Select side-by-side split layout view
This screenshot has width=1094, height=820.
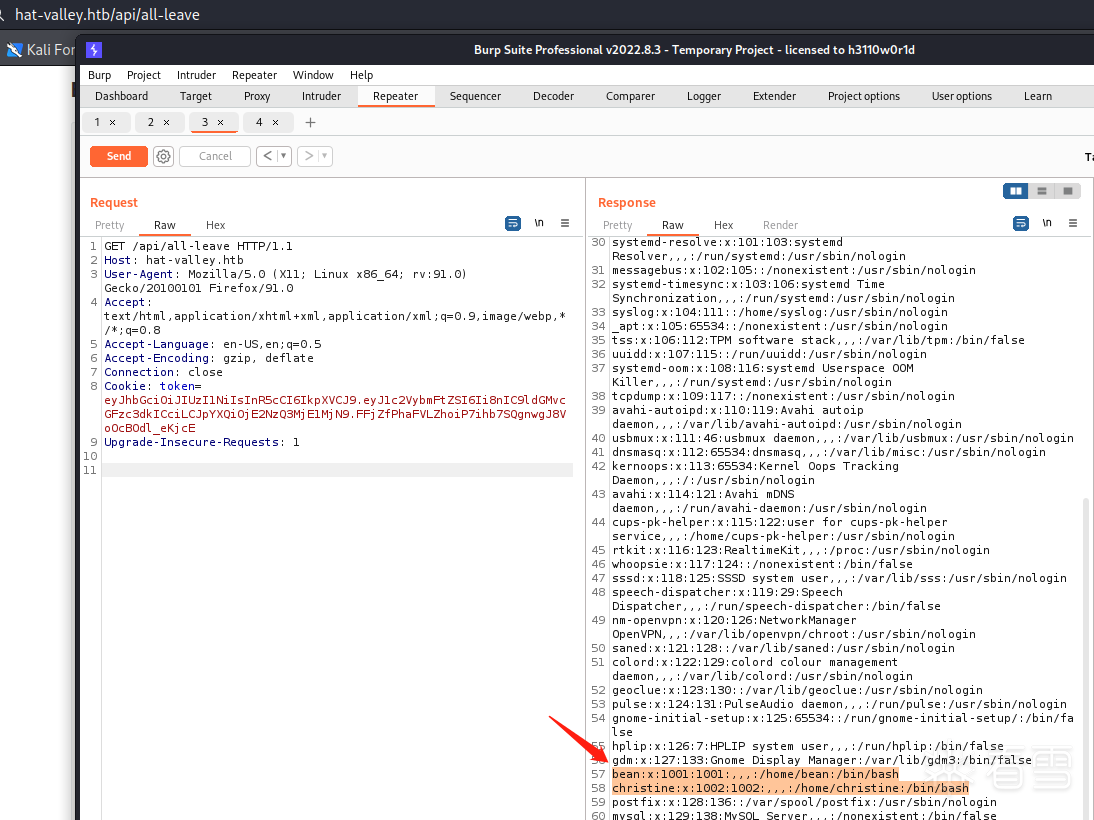(x=1016, y=191)
